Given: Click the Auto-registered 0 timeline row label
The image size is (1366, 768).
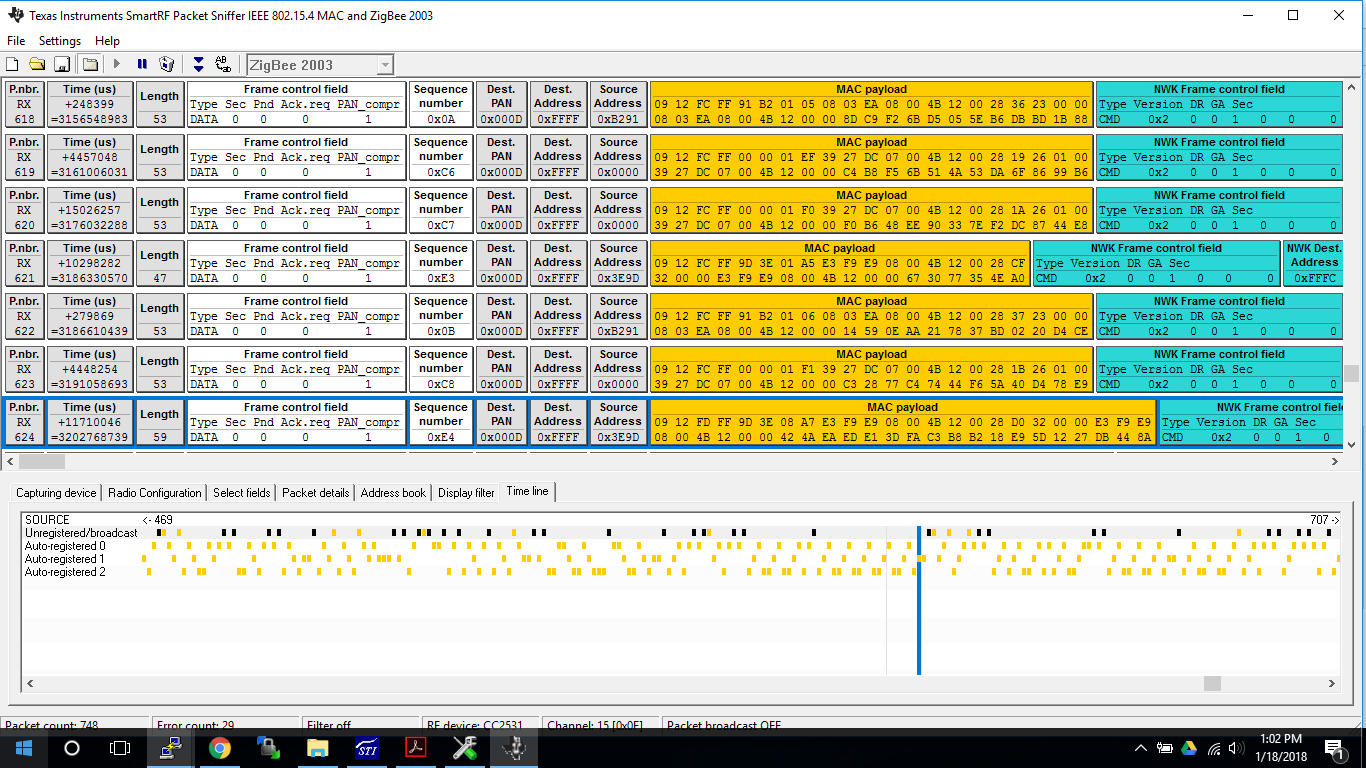Looking at the screenshot, I should click(65, 546).
